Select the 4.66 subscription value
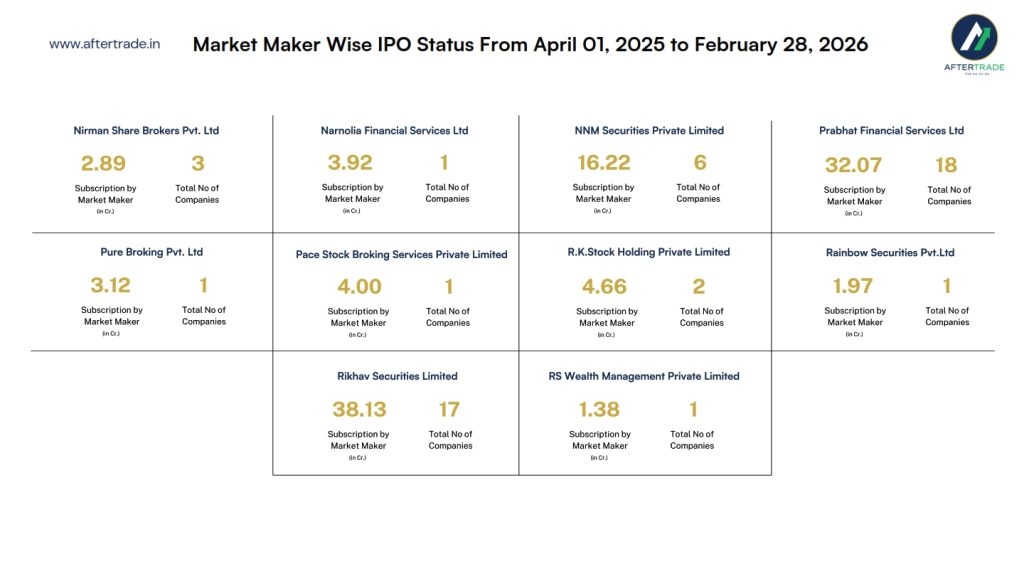1024x576 pixels. click(x=604, y=287)
